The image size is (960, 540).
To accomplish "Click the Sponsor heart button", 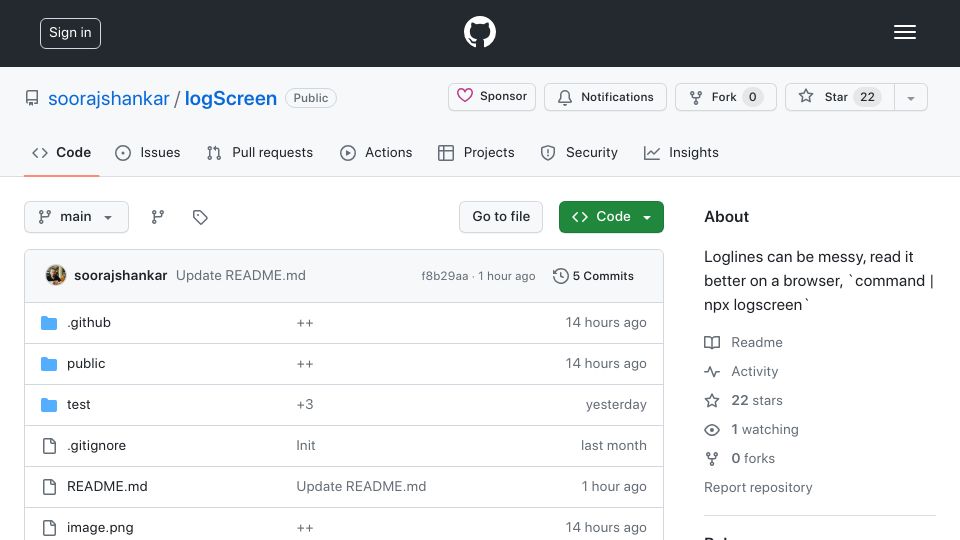I will [492, 97].
